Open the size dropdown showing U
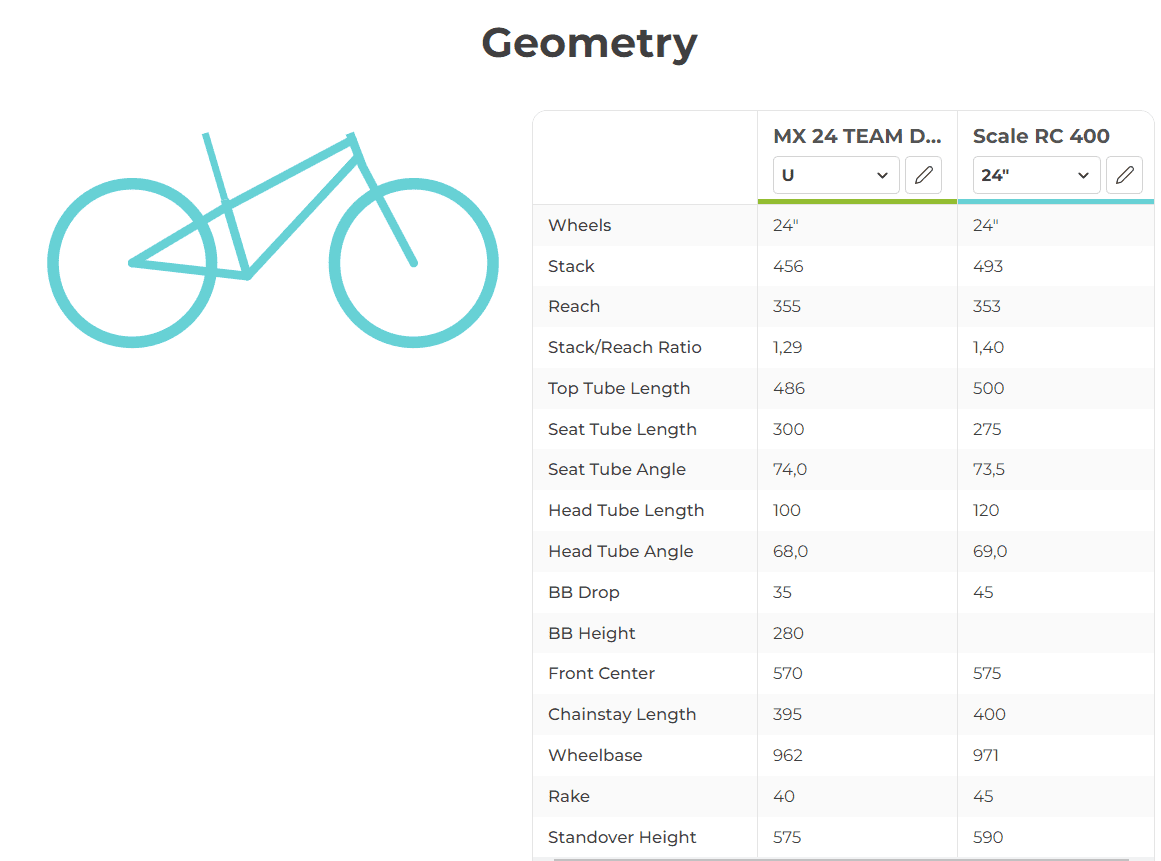This screenshot has width=1161, height=861. tap(835, 175)
